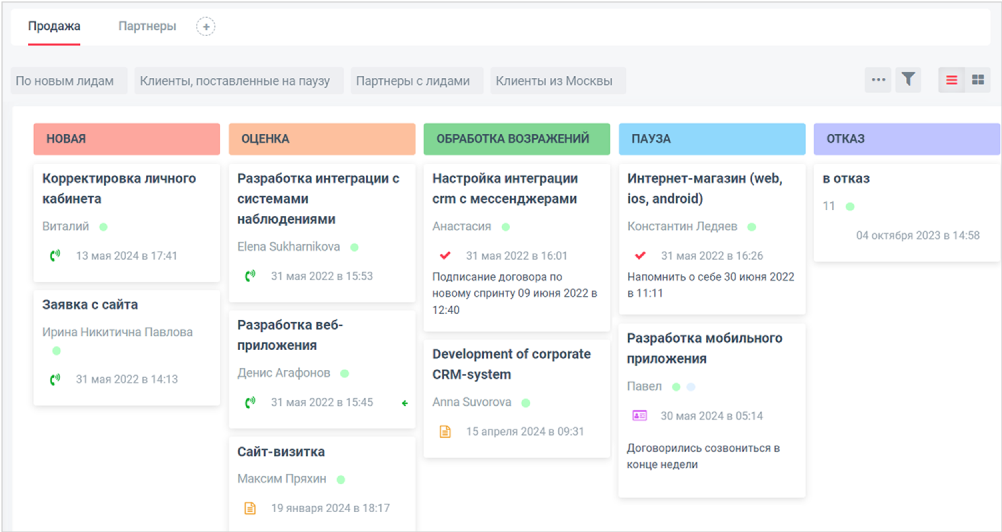Switch to list view layout
The height and width of the screenshot is (532, 1002).
click(952, 80)
